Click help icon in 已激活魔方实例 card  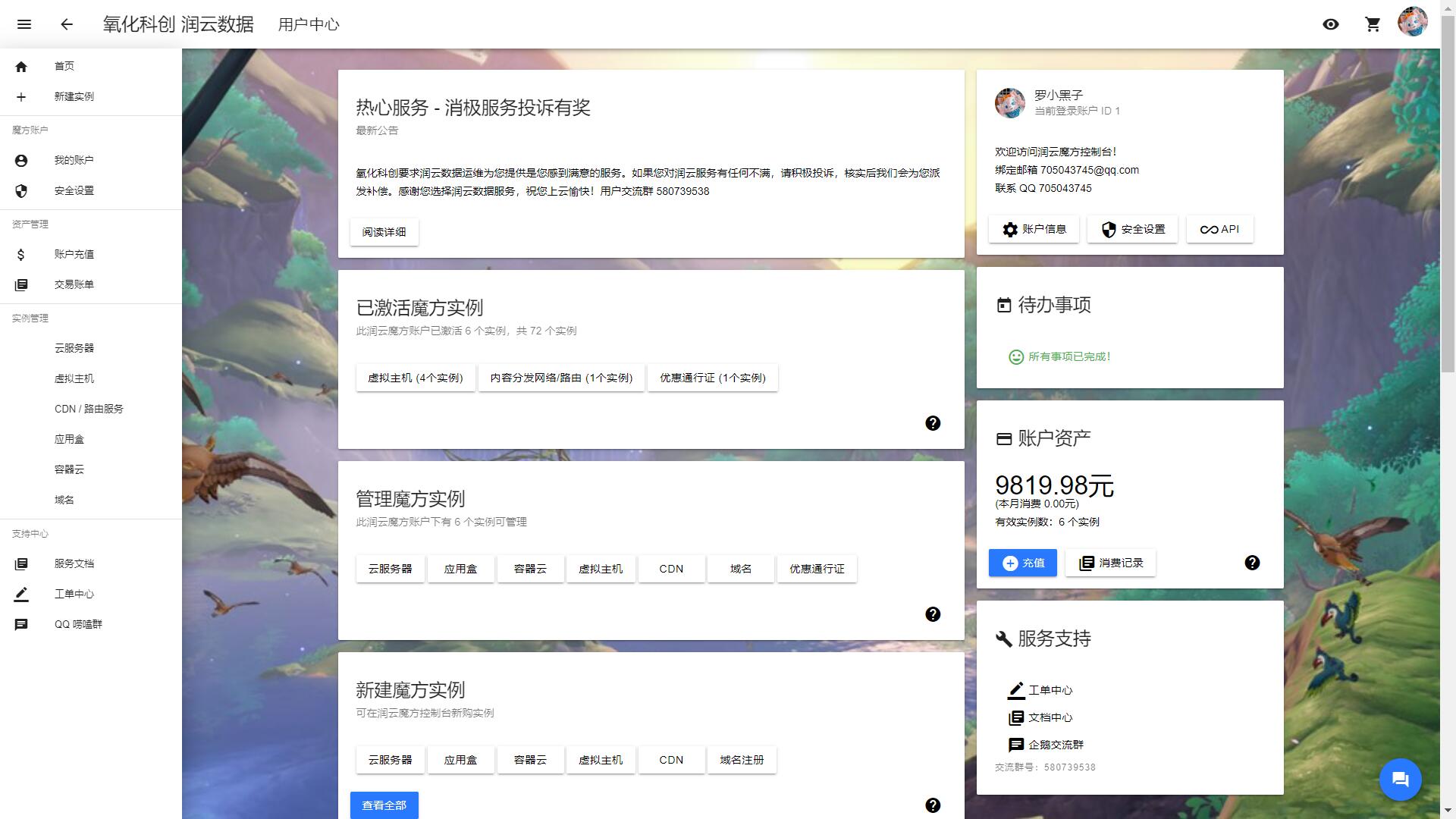(933, 423)
